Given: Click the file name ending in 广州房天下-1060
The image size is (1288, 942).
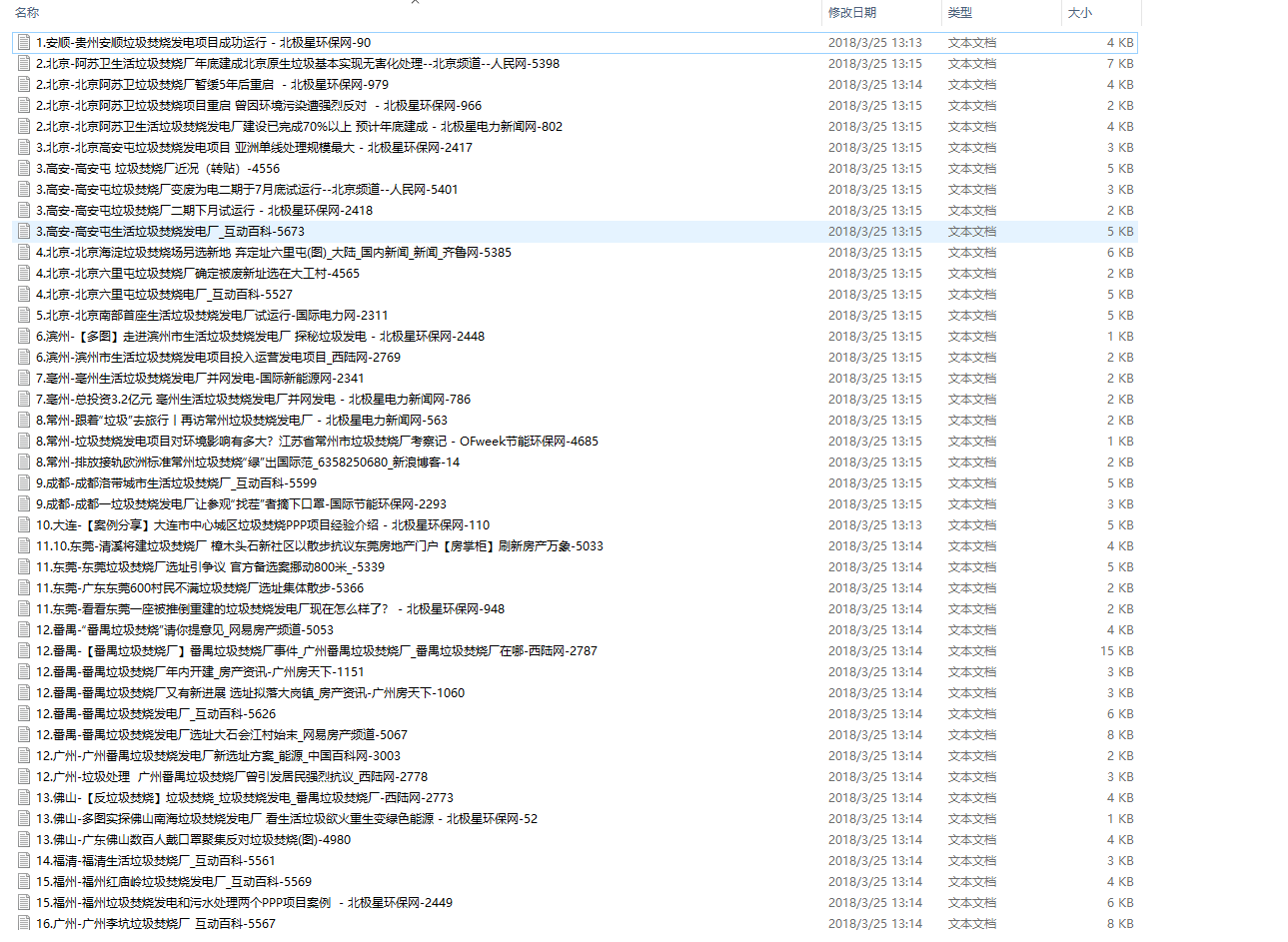Looking at the screenshot, I should coord(250,692).
